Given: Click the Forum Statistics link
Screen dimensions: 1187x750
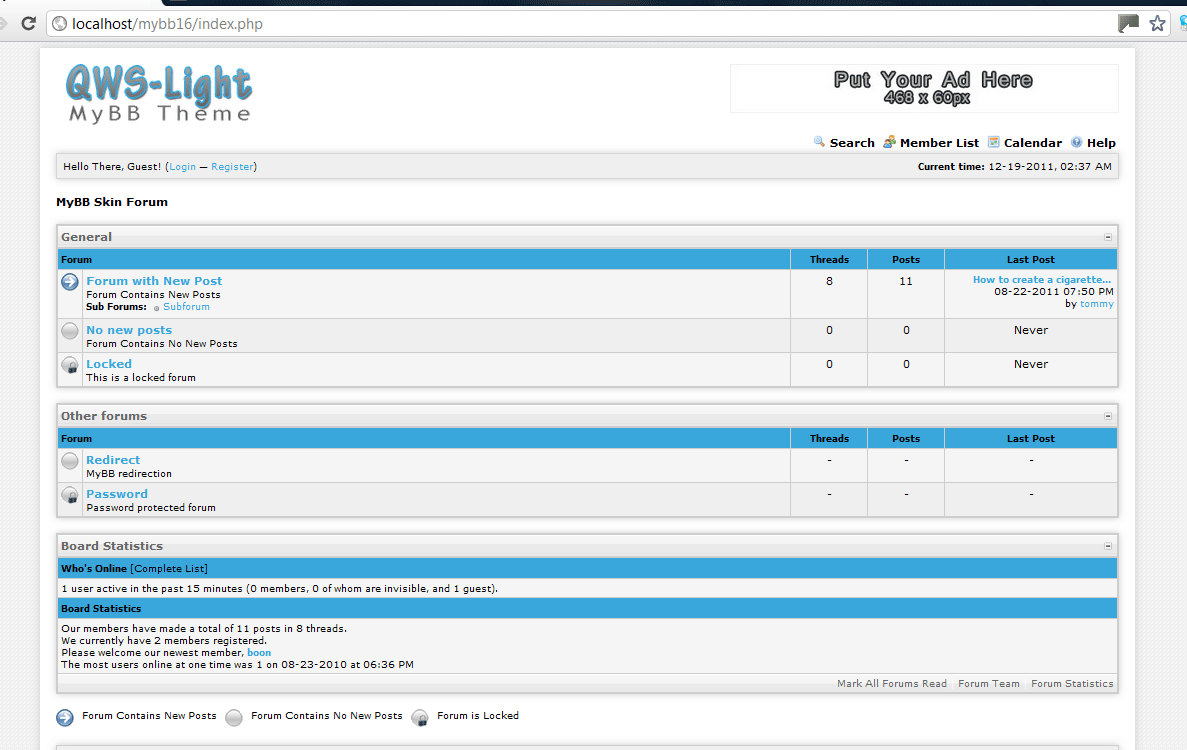Looking at the screenshot, I should (1072, 683).
